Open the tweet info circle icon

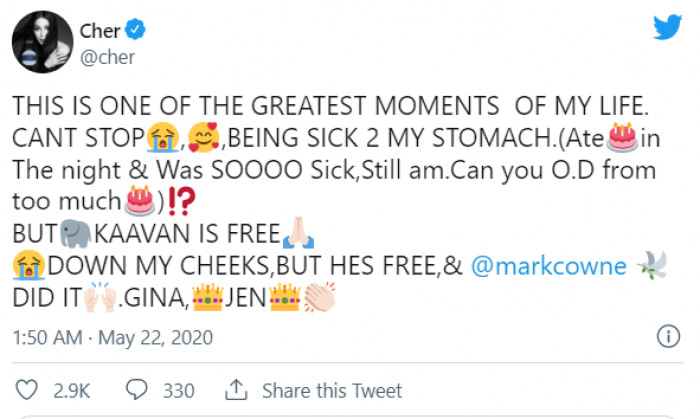tap(665, 335)
